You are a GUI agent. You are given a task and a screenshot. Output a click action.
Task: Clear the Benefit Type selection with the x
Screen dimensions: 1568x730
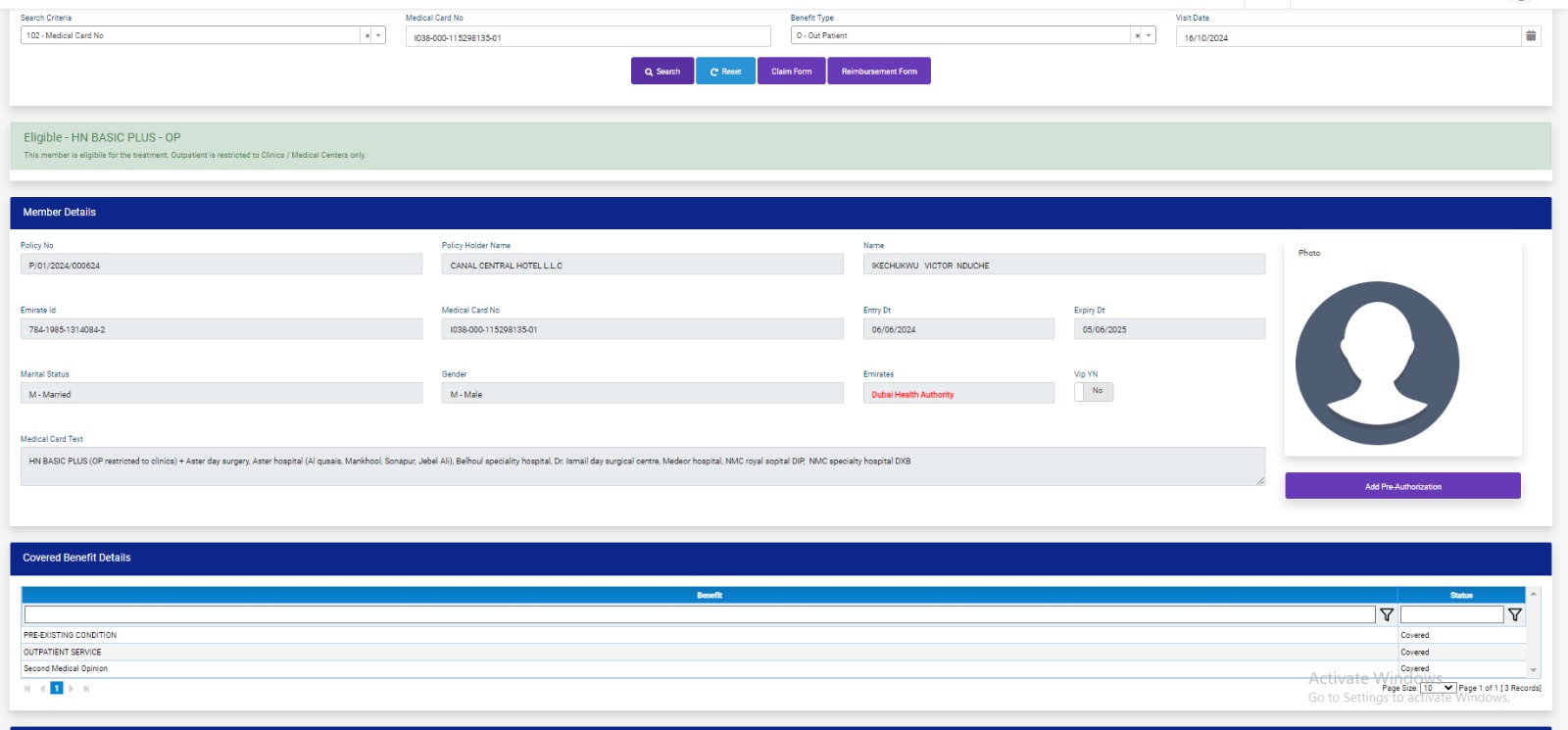tap(1137, 36)
